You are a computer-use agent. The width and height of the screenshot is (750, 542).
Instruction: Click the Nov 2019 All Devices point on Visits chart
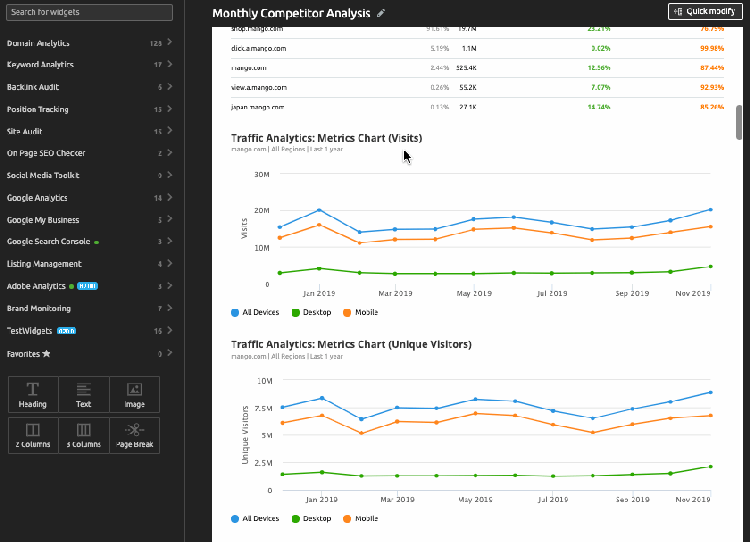tap(710, 210)
